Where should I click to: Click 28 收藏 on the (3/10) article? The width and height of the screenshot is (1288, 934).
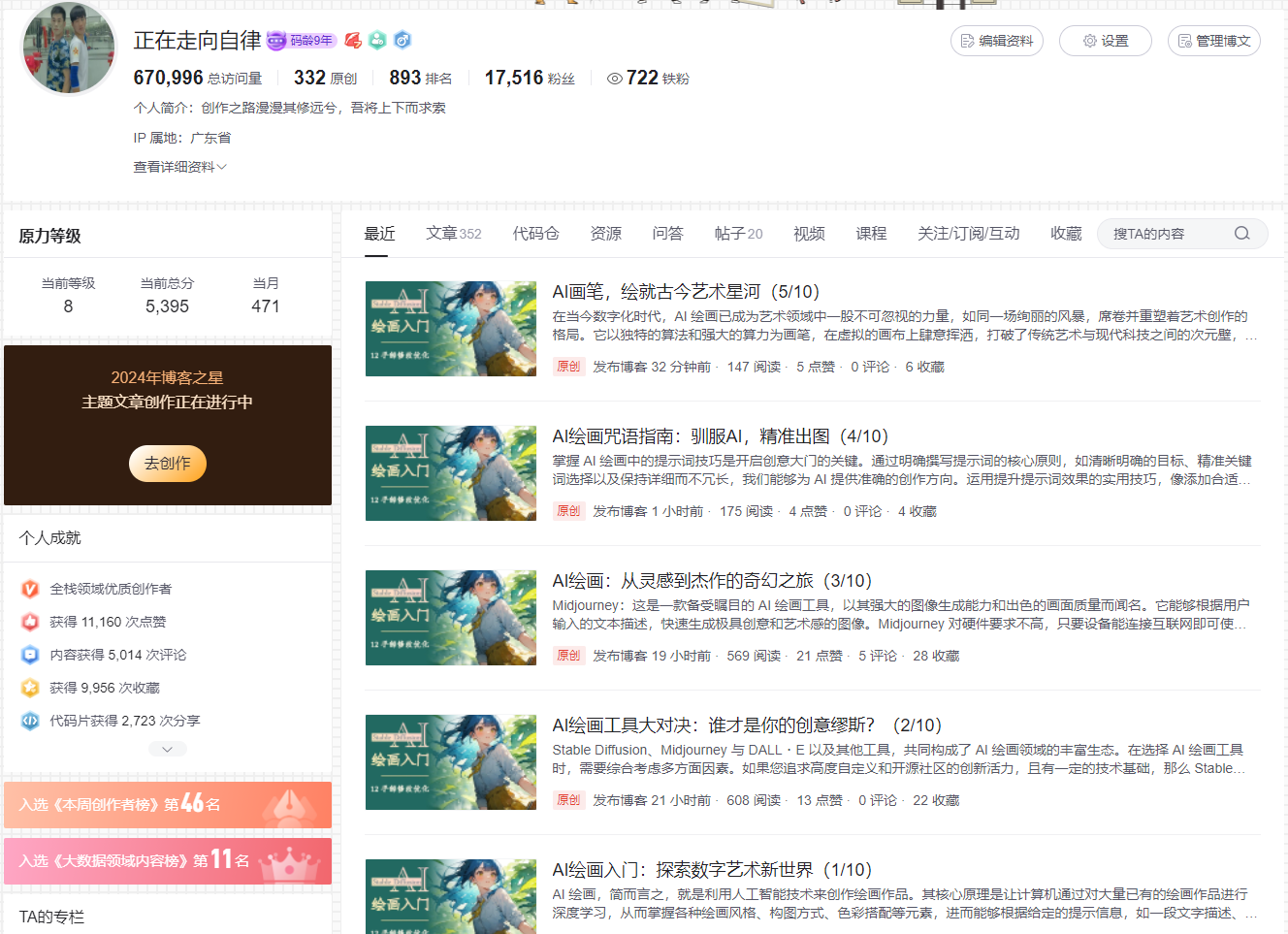pos(936,656)
